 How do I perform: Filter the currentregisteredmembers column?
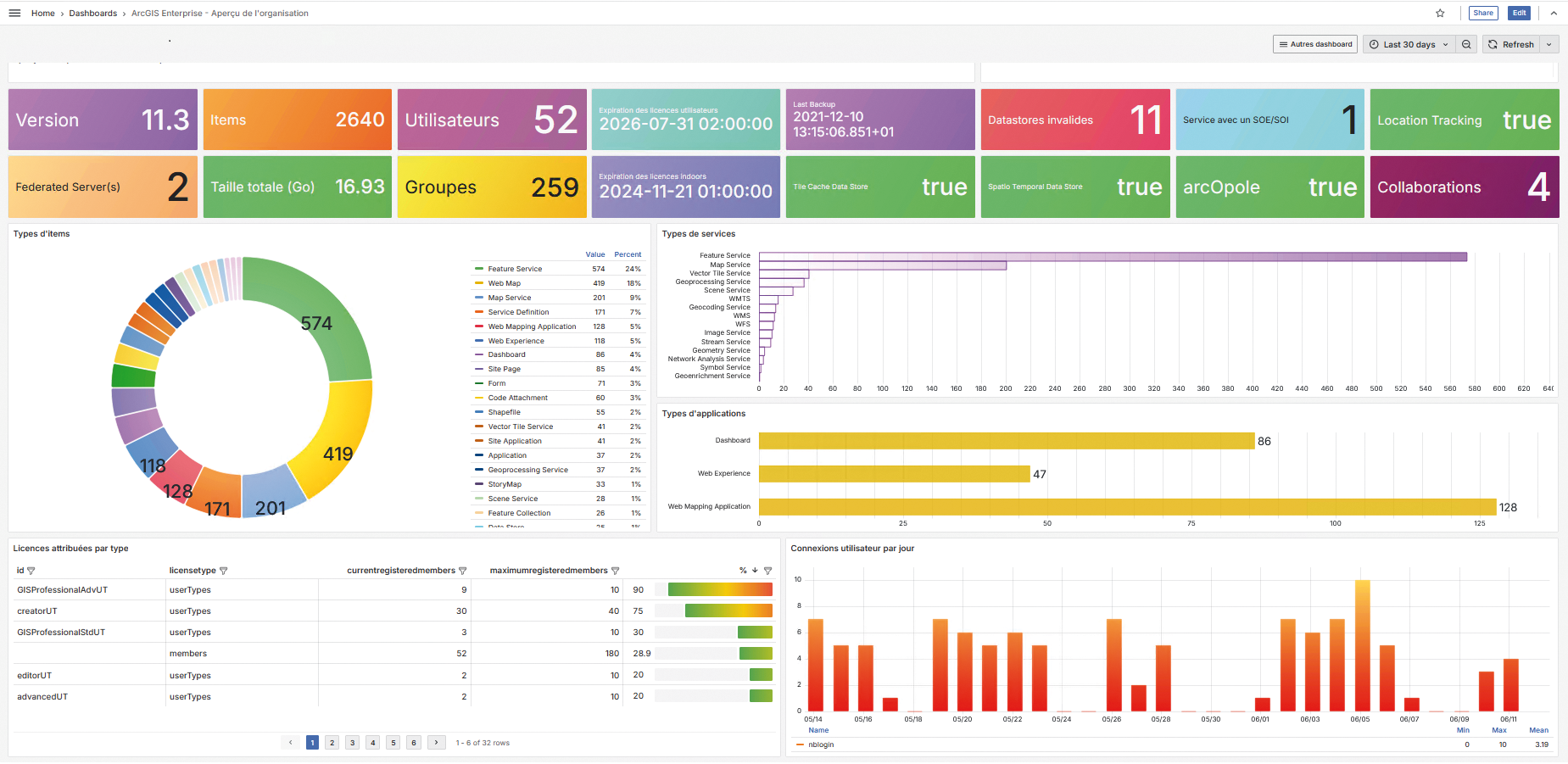[x=463, y=571]
